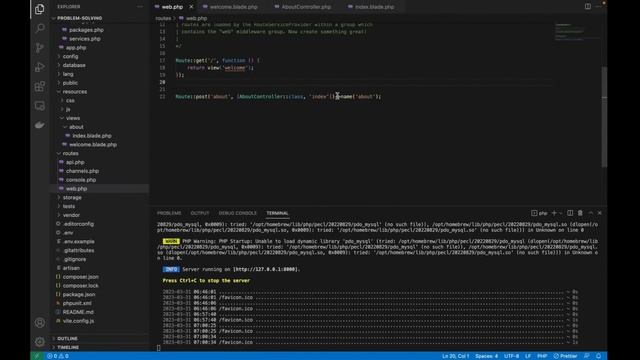Click the remote window indicator in status bar

pyautogui.click(x=37, y=356)
